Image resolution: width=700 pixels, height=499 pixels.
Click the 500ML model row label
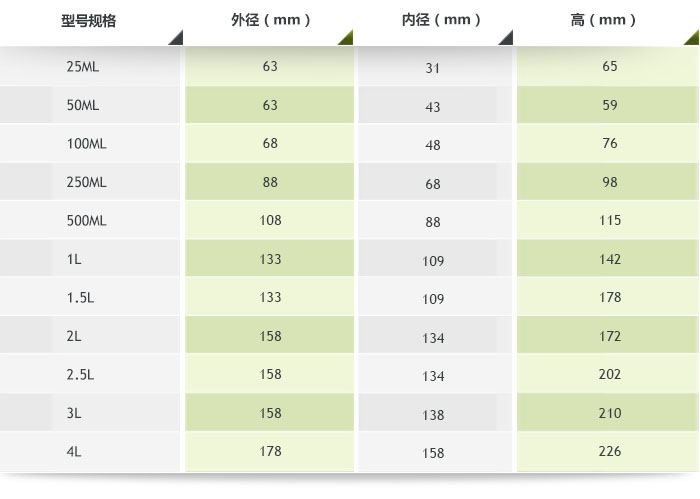(86, 221)
